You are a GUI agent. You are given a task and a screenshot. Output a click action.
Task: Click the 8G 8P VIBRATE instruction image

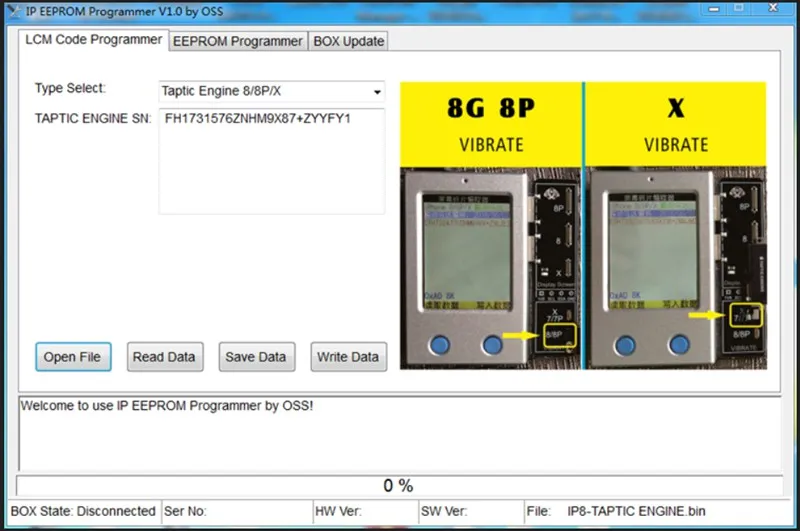(491, 225)
